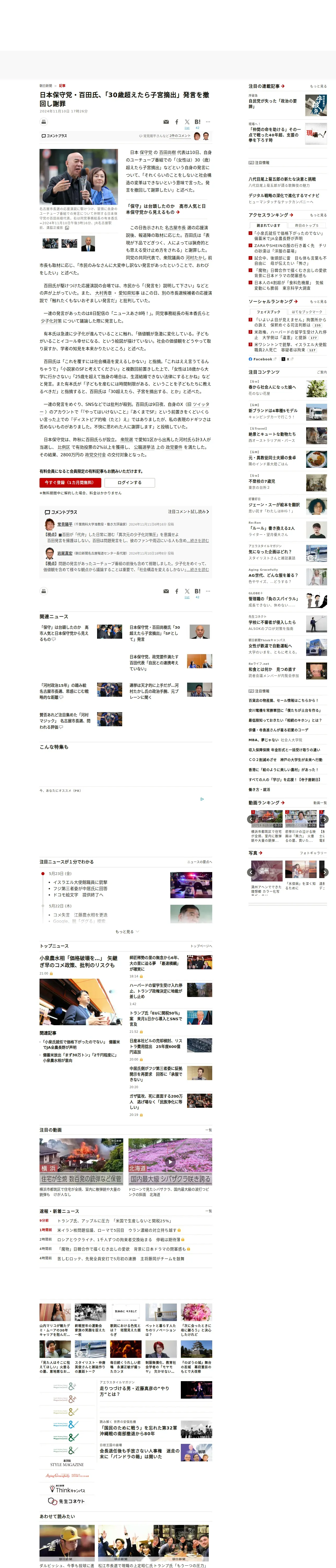Open 注目コメント試し読み link

(x=188, y=511)
